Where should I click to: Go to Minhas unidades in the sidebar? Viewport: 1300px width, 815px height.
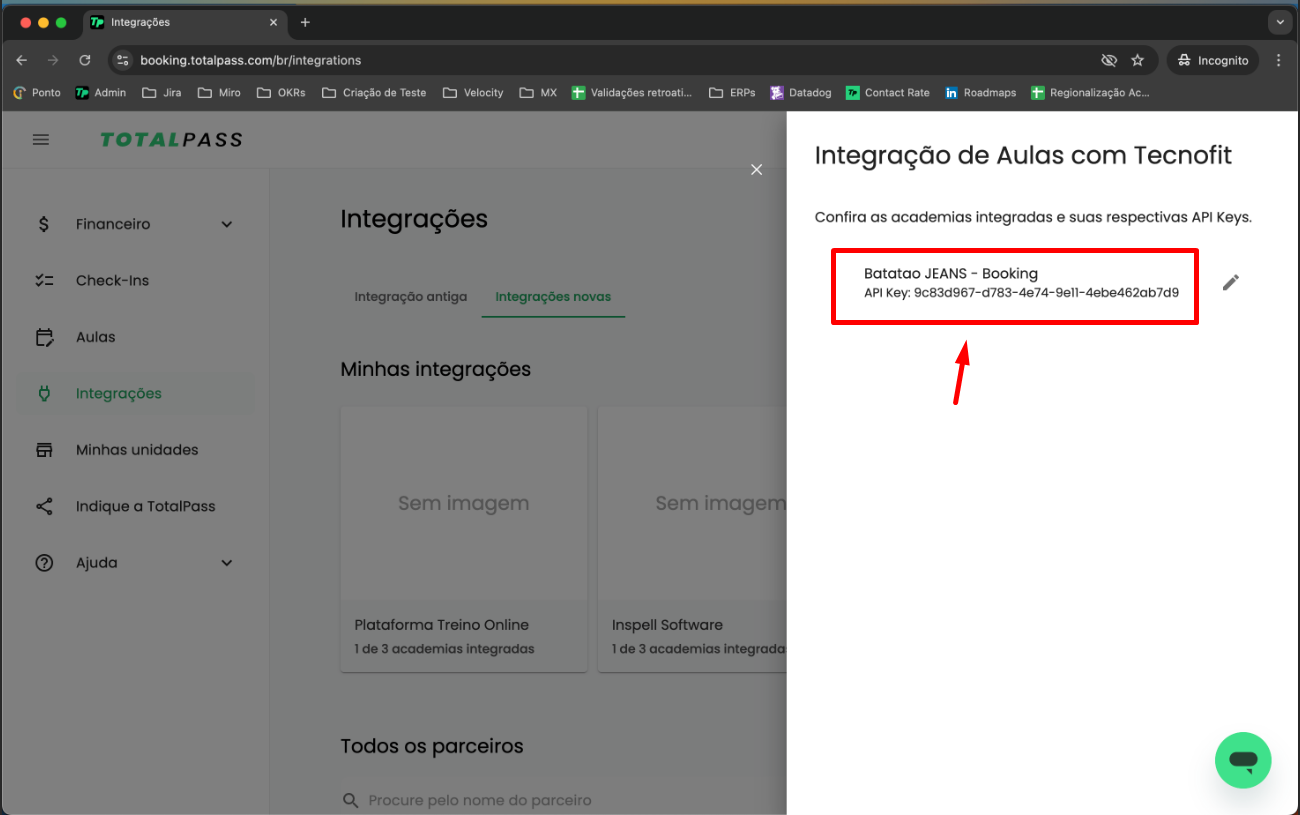(137, 450)
